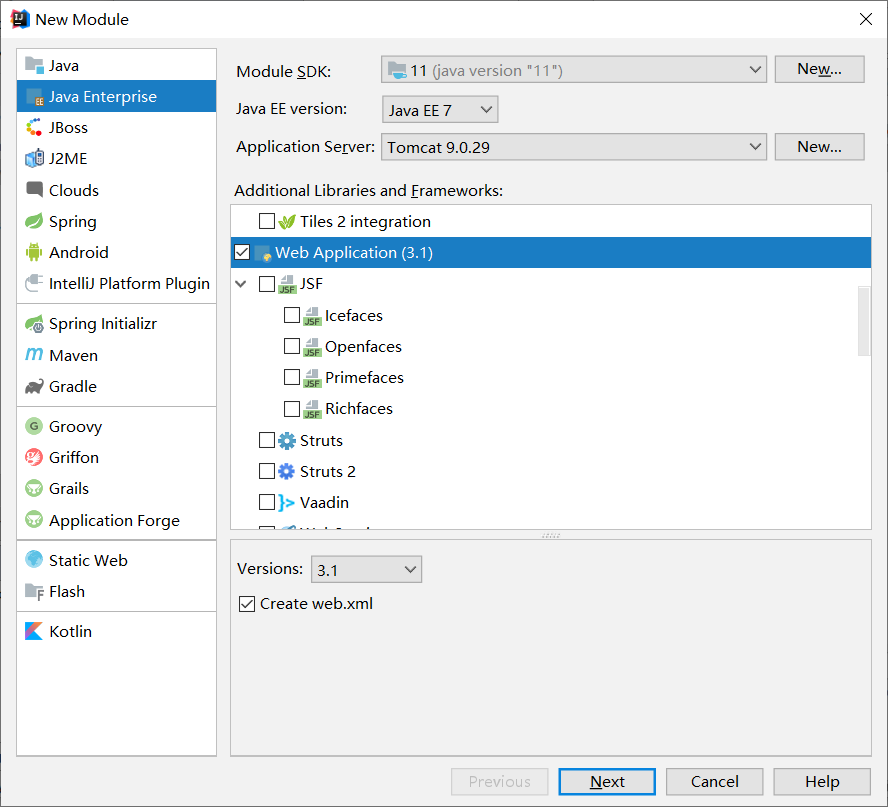Viewport: 888px width, 807px height.
Task: Click the Tiles 2 integration leaf icon
Action: (x=287, y=221)
